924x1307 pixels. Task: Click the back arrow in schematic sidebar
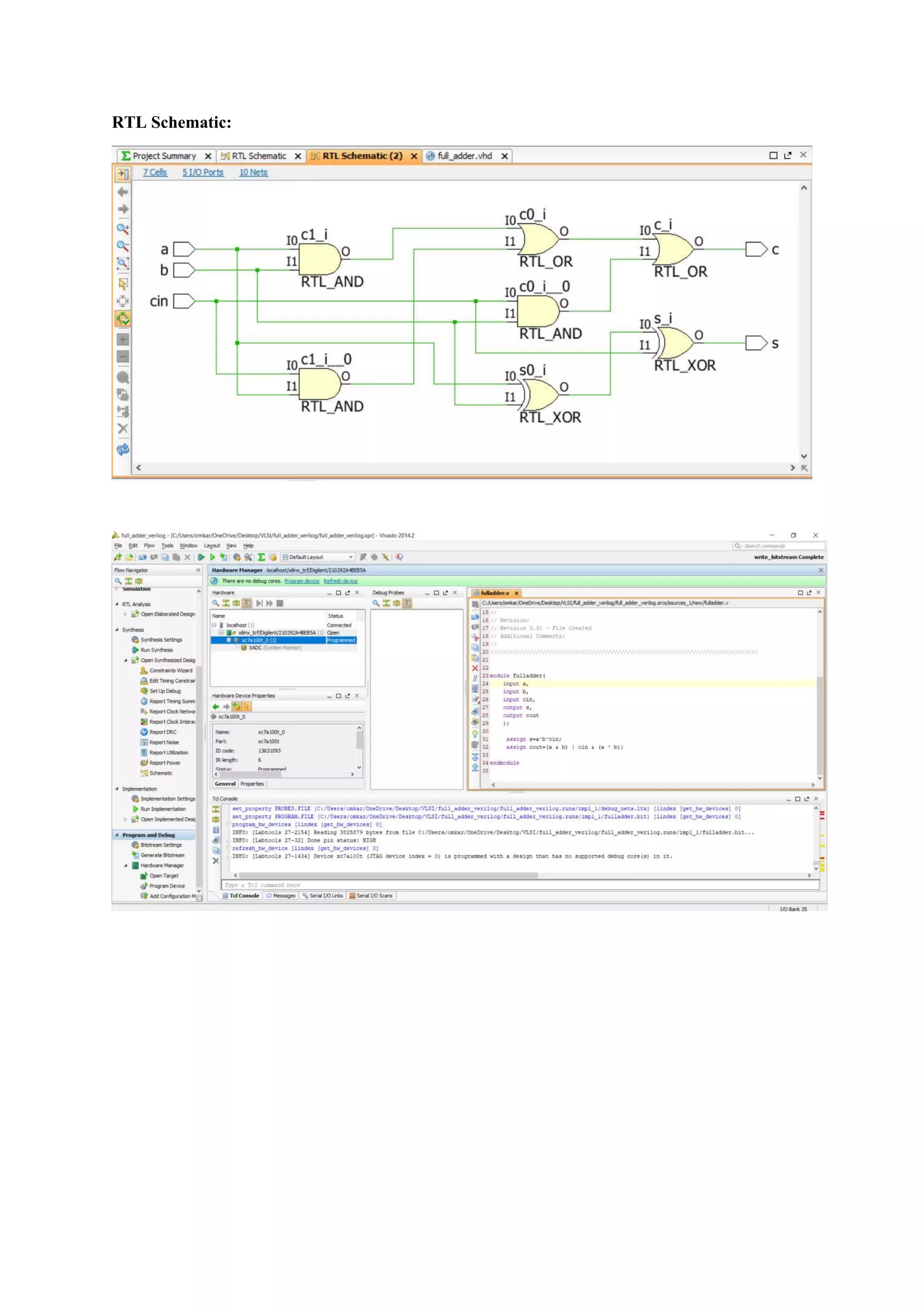coord(122,192)
